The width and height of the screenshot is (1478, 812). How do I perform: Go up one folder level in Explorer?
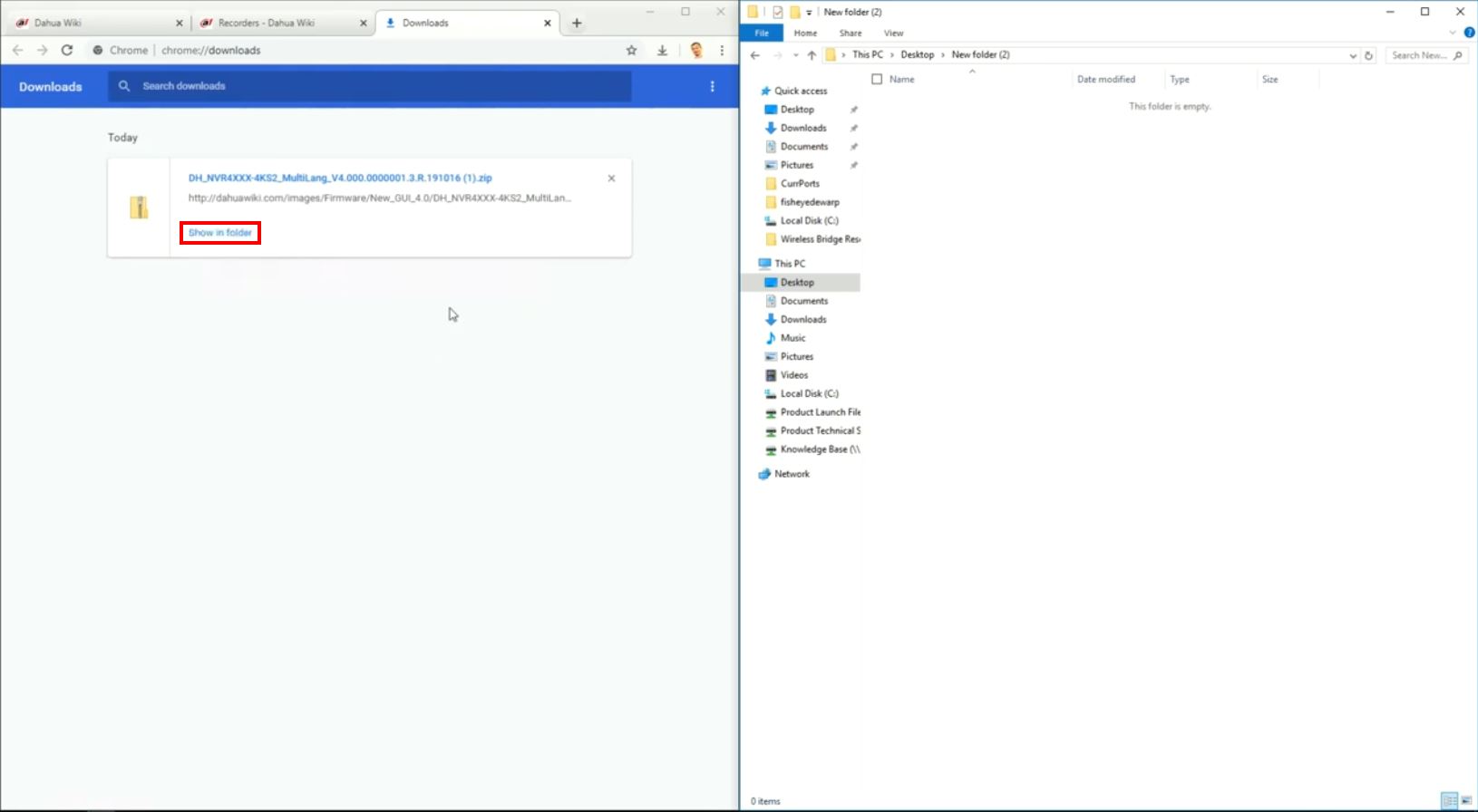(x=812, y=55)
